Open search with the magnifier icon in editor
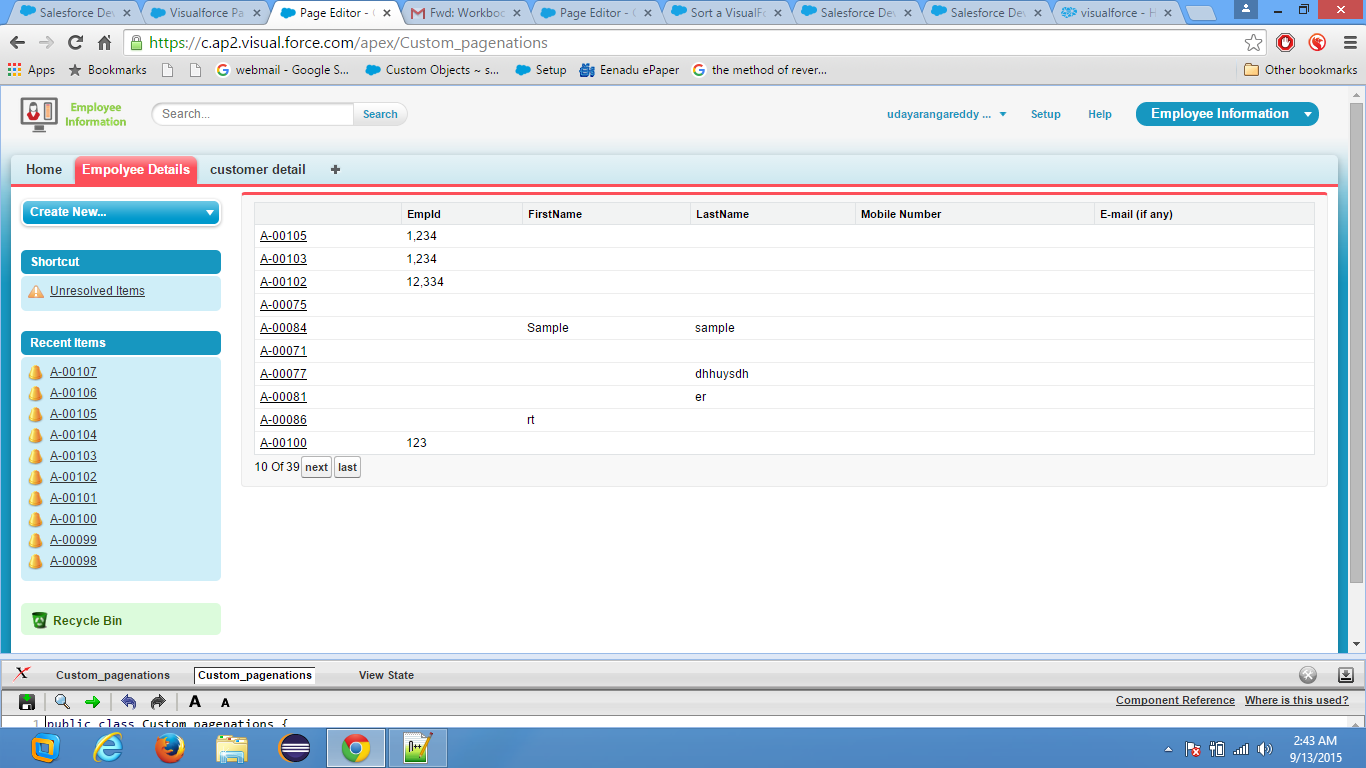The image size is (1366, 768). pos(62,702)
